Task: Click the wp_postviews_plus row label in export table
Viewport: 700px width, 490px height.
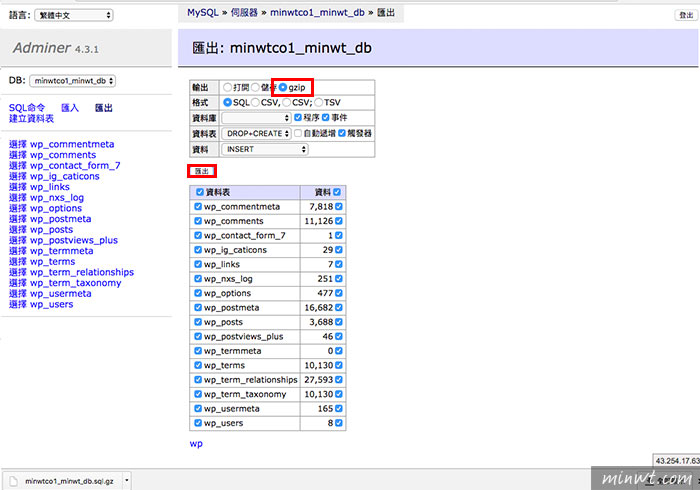Action: pyautogui.click(x=244, y=336)
